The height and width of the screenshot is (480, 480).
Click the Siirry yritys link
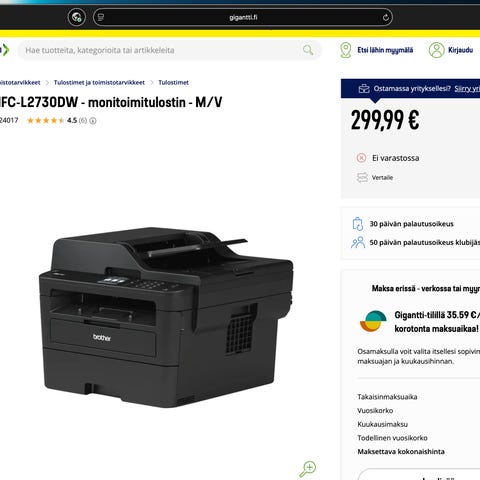point(467,88)
